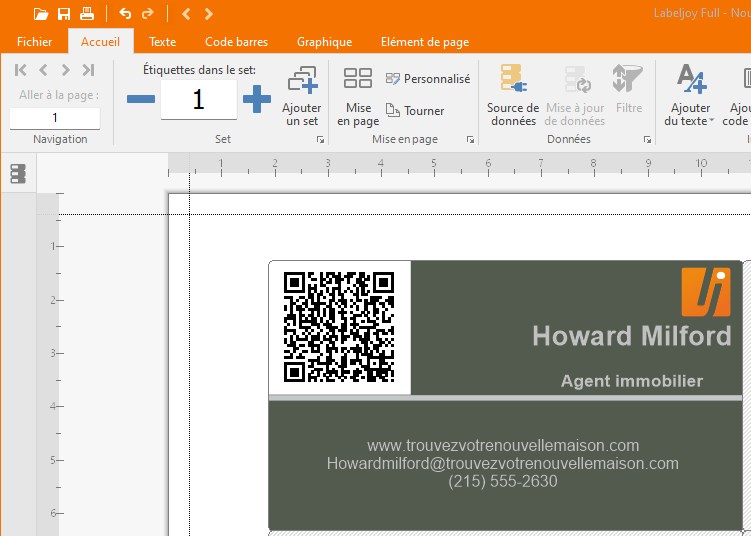751x536 pixels.
Task: Expand the Mise en page group dialog launcher
Action: (x=470, y=140)
